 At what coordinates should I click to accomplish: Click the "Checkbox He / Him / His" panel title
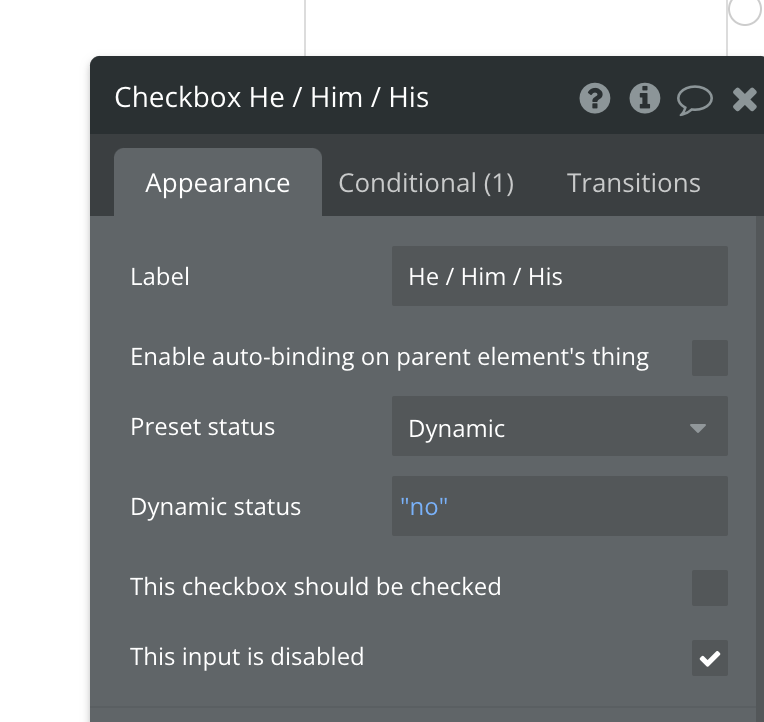click(x=272, y=98)
